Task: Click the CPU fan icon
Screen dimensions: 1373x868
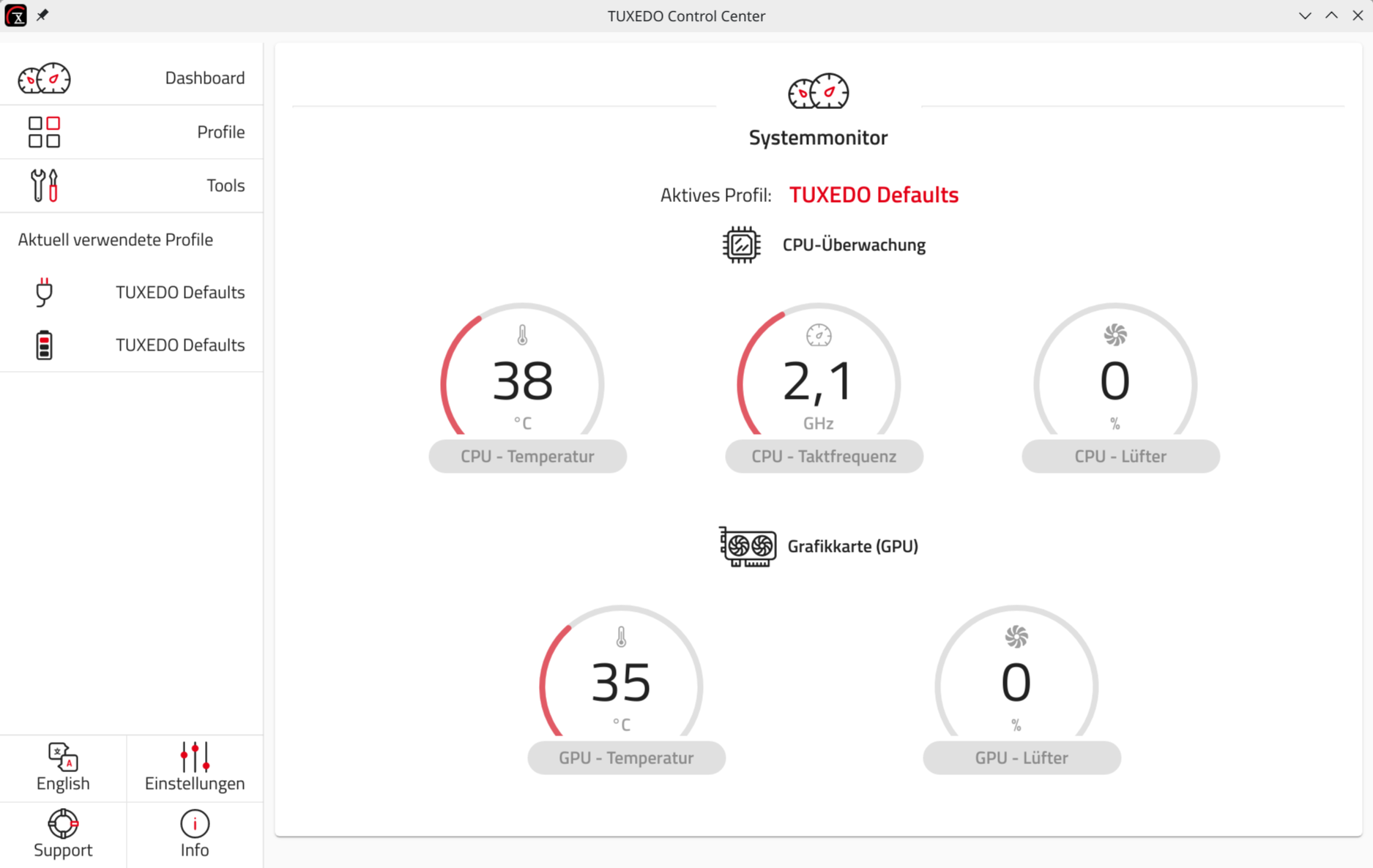Action: pos(1115,335)
